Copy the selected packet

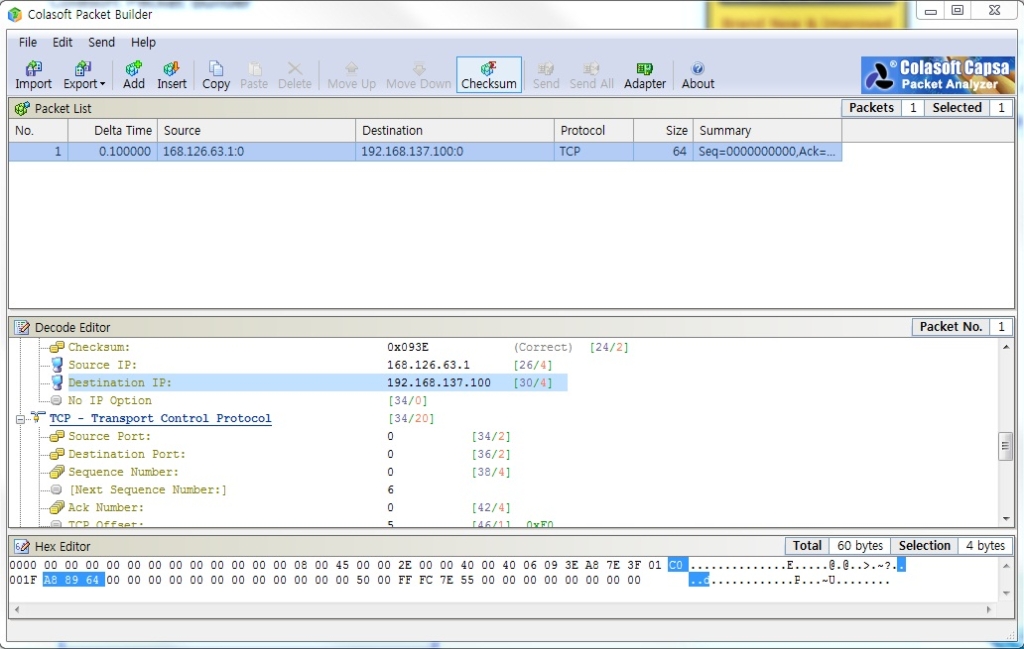click(x=216, y=75)
